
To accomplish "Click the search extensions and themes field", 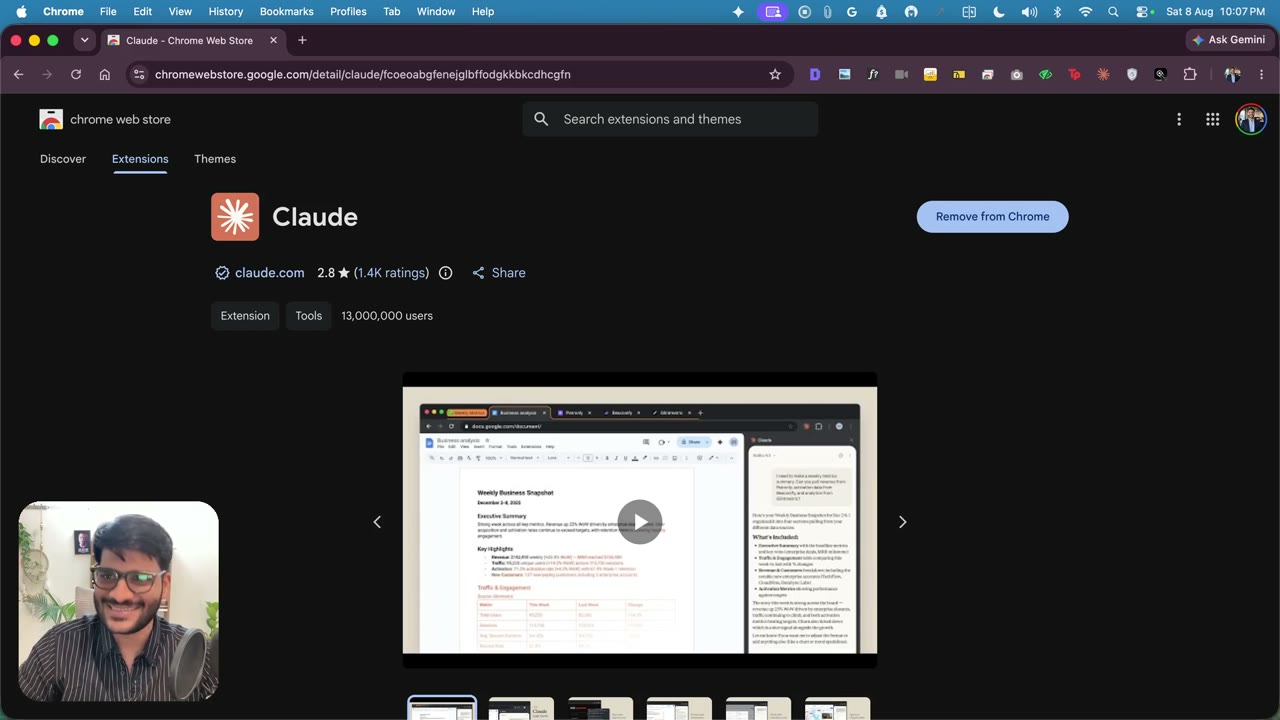I will (670, 119).
